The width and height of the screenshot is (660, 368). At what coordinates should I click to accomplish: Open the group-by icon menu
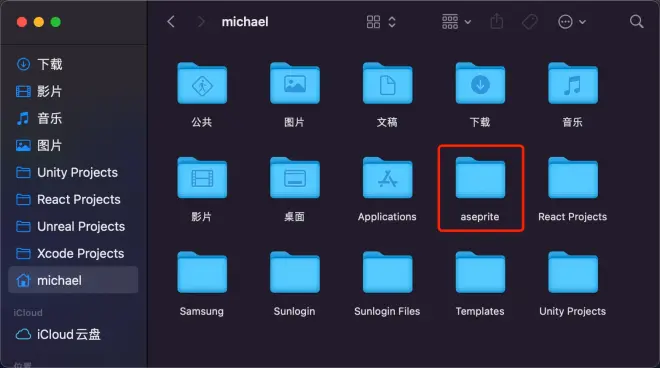tap(450, 22)
